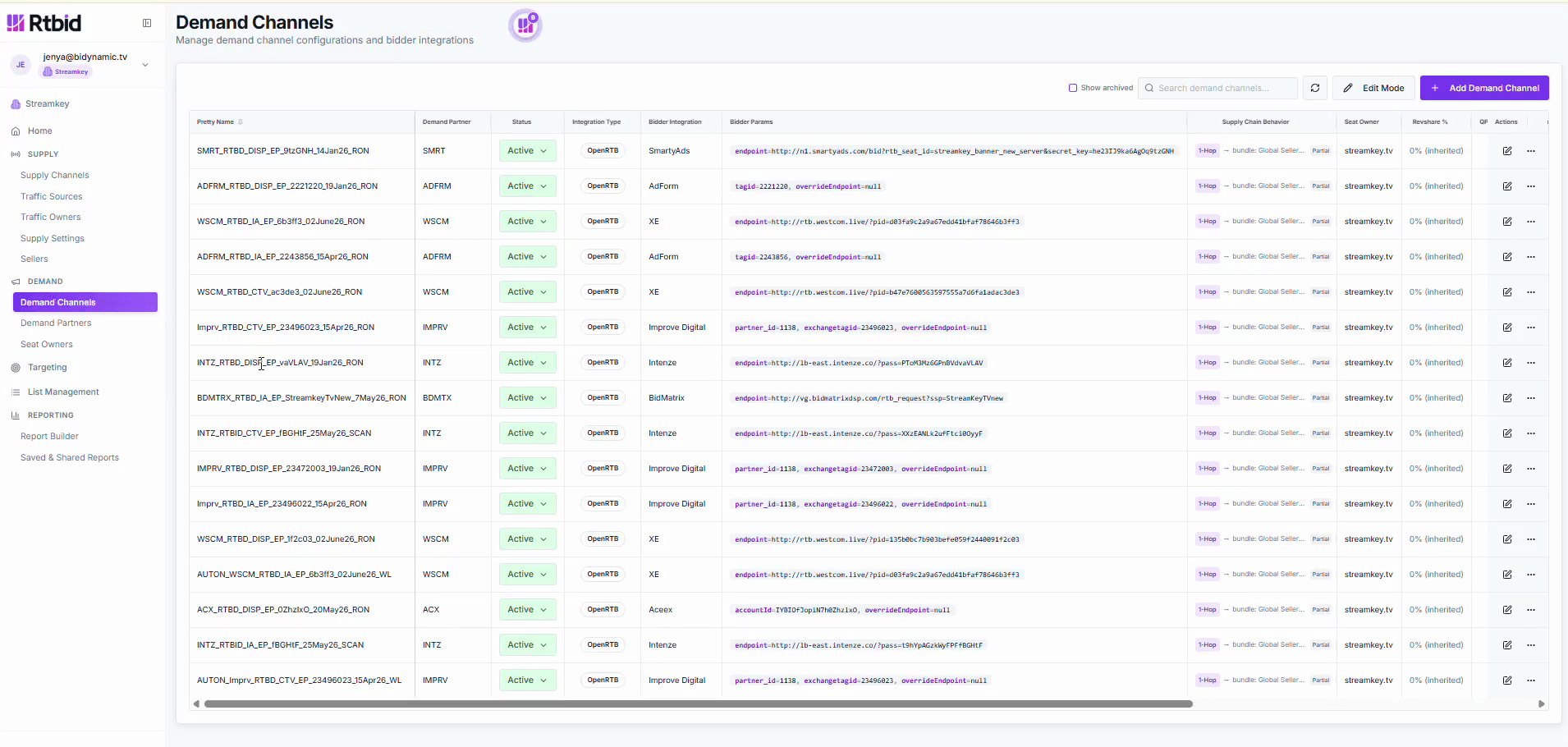This screenshot has height=747, width=1568.
Task: Edit the ADFRM_RTBD_DISP_EP_2221220 channel
Action: pyautogui.click(x=1507, y=186)
